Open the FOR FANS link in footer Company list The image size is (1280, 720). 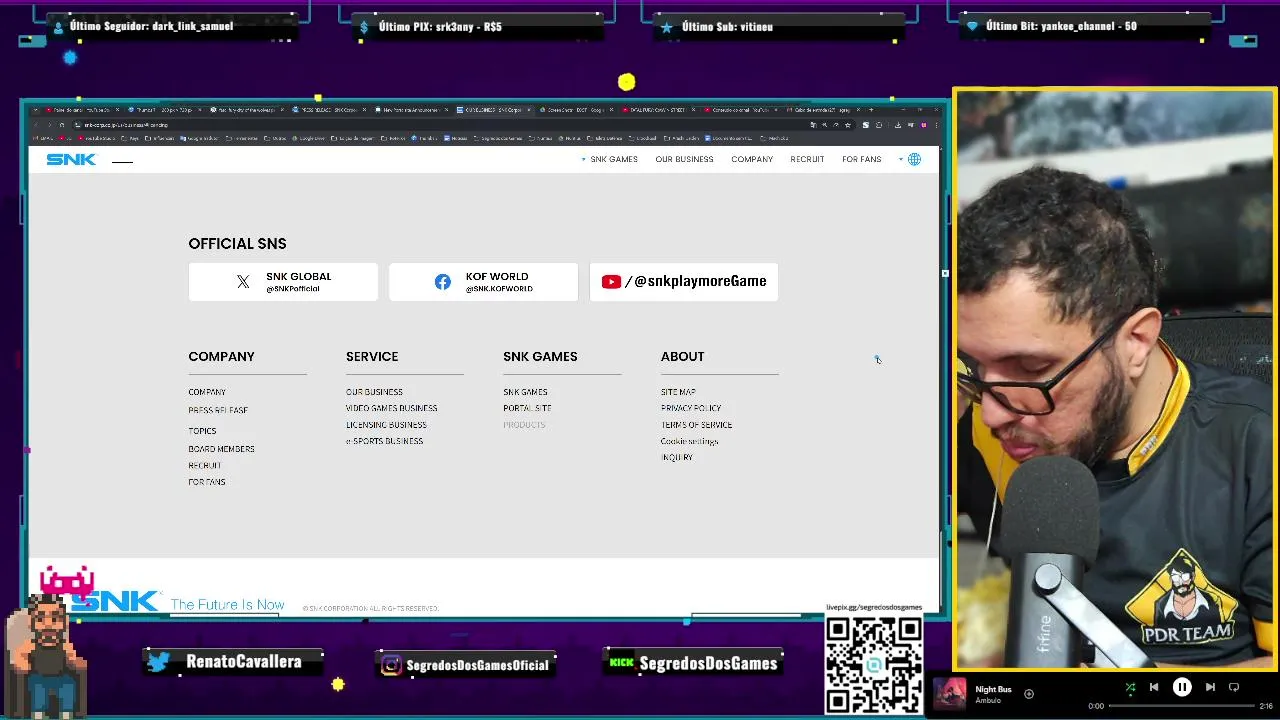click(x=207, y=482)
